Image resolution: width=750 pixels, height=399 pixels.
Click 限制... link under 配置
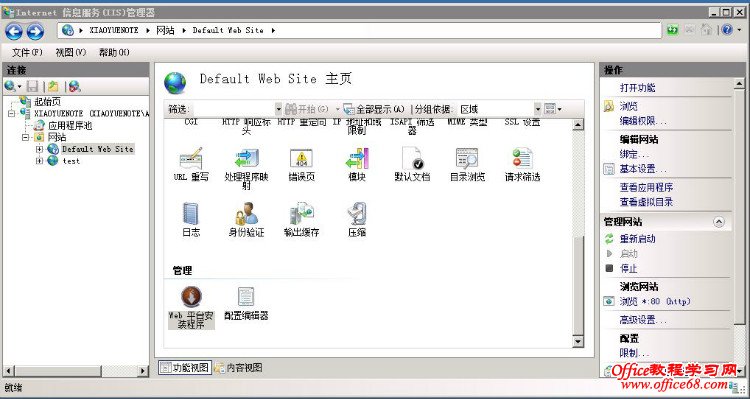pos(634,354)
